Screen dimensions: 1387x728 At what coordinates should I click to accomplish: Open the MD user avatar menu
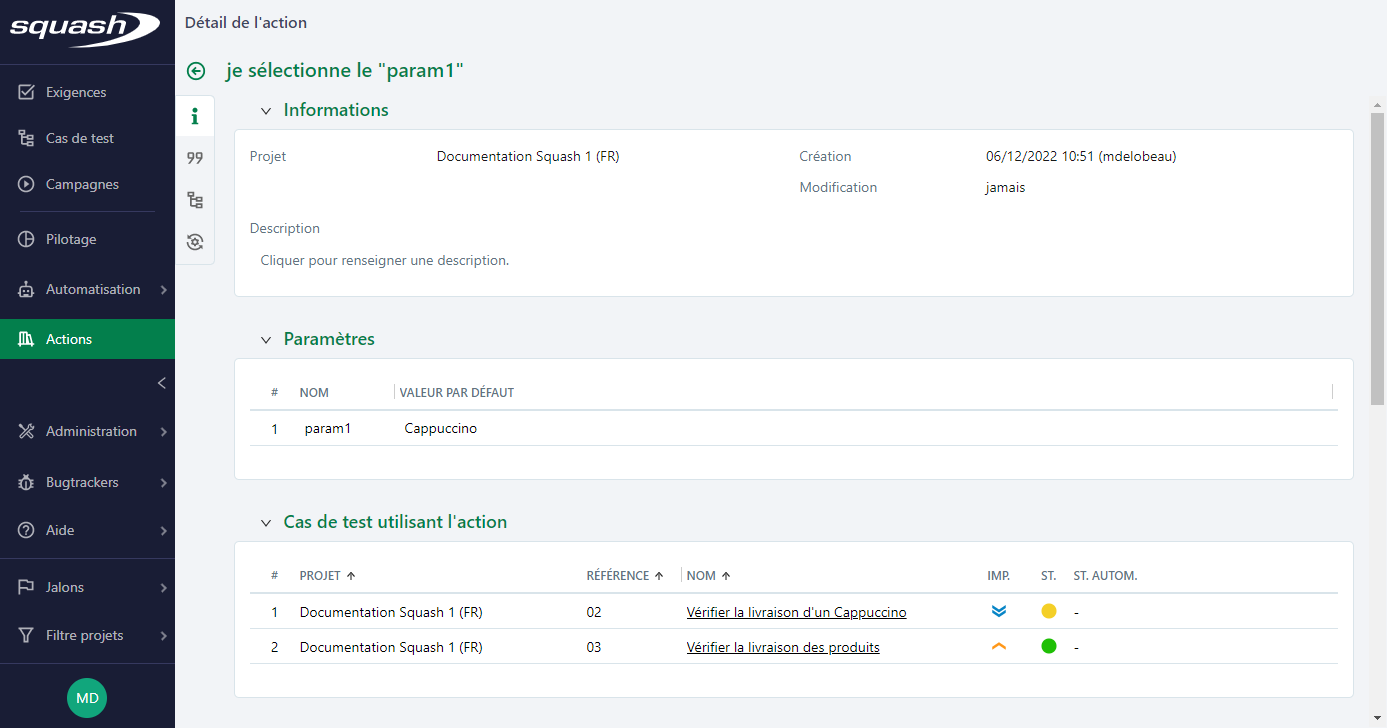(x=87, y=697)
